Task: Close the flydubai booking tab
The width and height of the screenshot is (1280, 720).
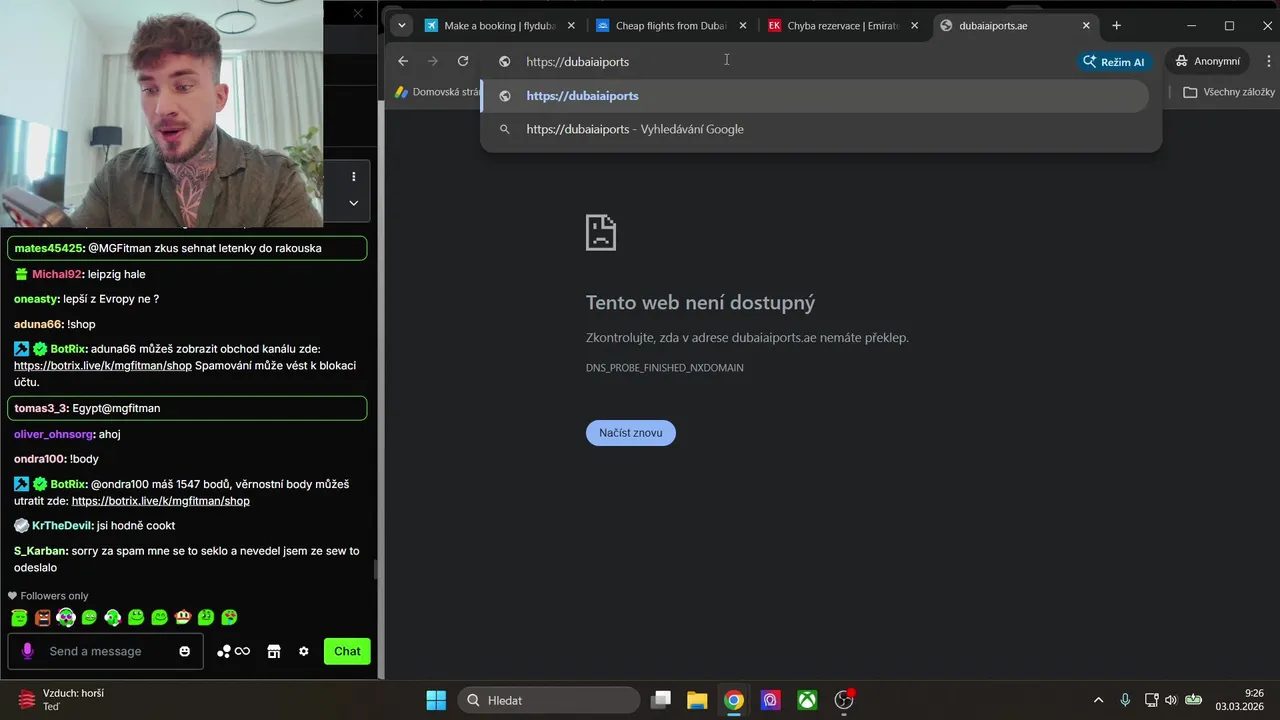Action: pyautogui.click(x=571, y=26)
